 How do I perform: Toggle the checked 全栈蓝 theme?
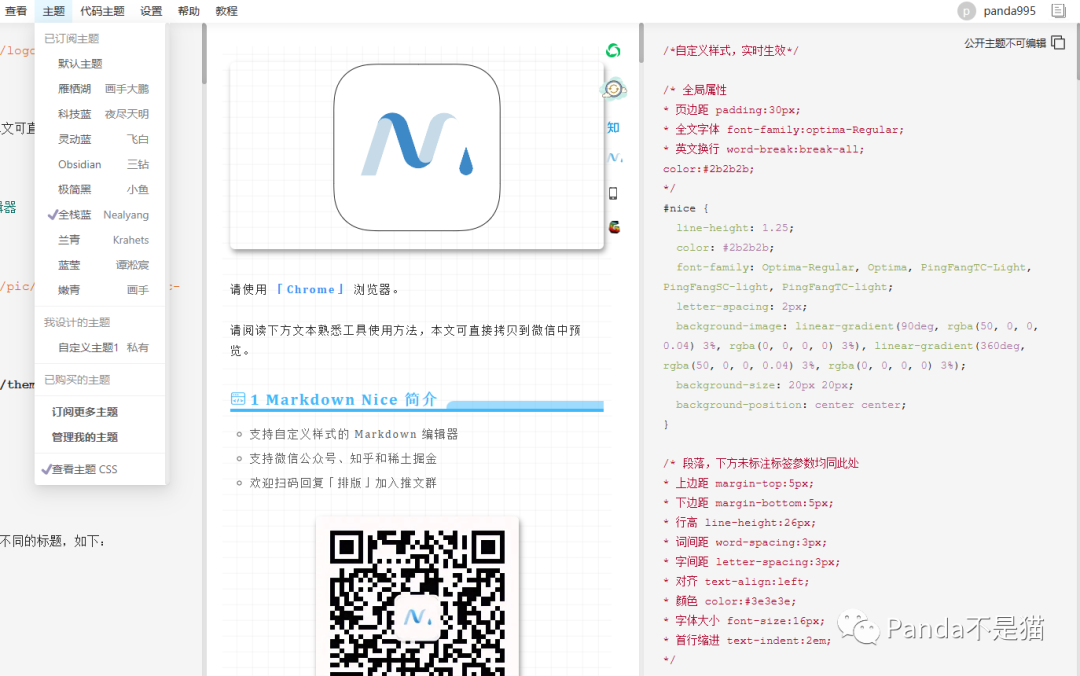[101, 214]
